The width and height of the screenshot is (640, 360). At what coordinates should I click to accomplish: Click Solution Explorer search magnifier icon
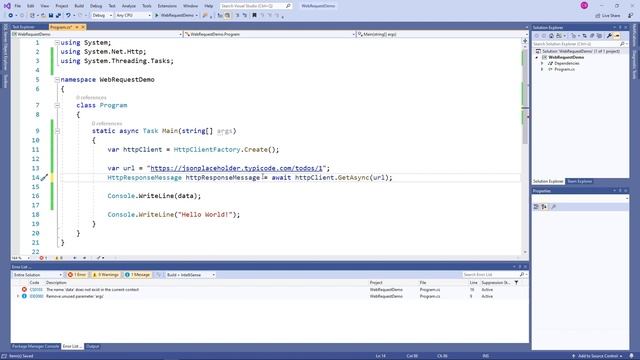622,44
